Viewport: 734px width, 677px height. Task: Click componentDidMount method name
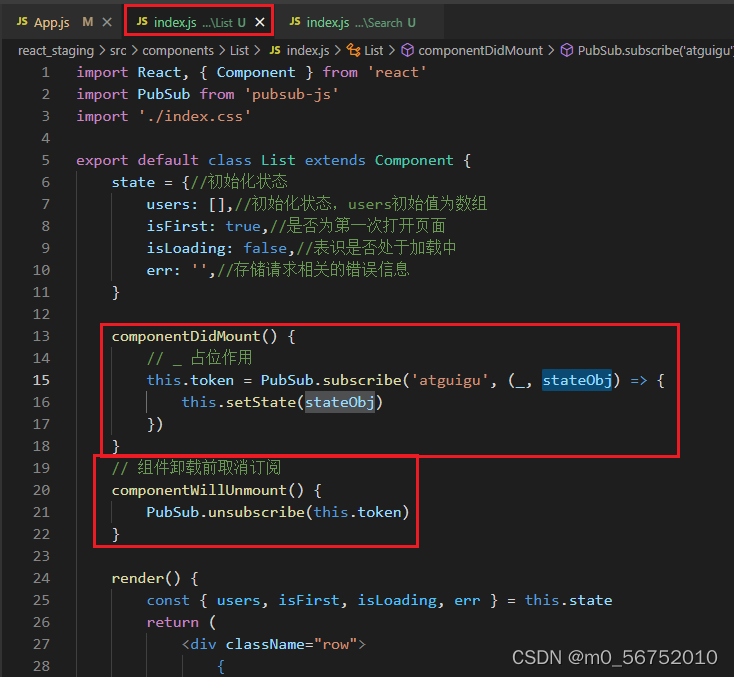tap(186, 336)
